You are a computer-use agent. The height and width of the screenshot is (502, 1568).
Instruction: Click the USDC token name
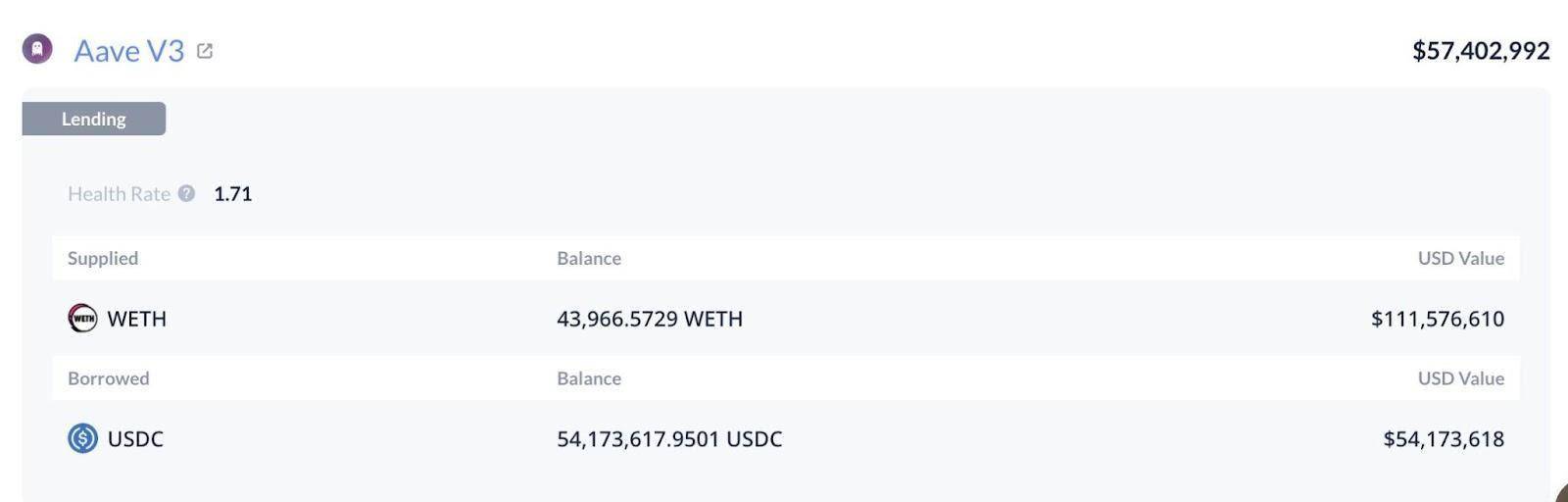click(135, 439)
